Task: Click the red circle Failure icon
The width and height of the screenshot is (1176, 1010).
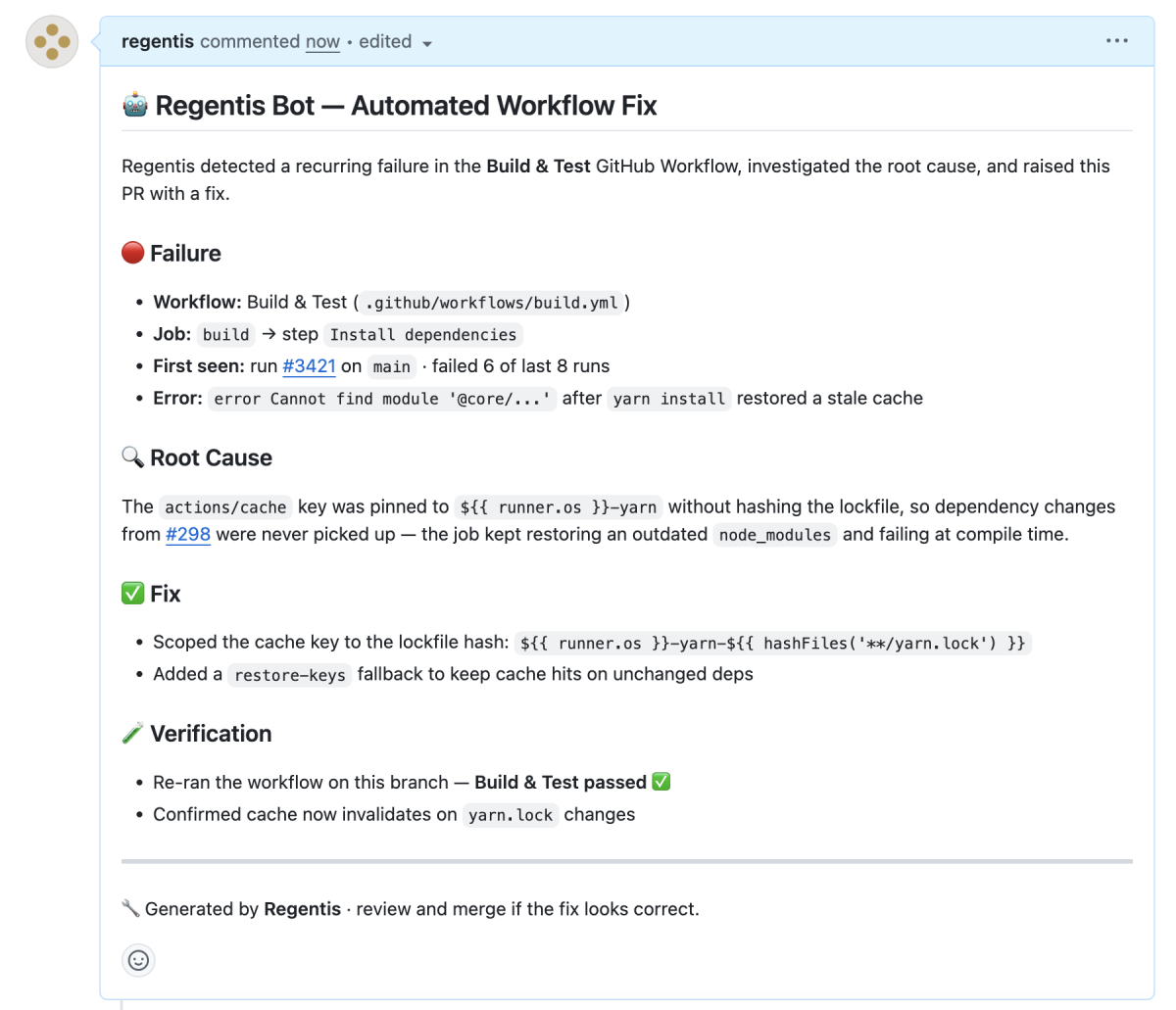Action: pos(133,253)
